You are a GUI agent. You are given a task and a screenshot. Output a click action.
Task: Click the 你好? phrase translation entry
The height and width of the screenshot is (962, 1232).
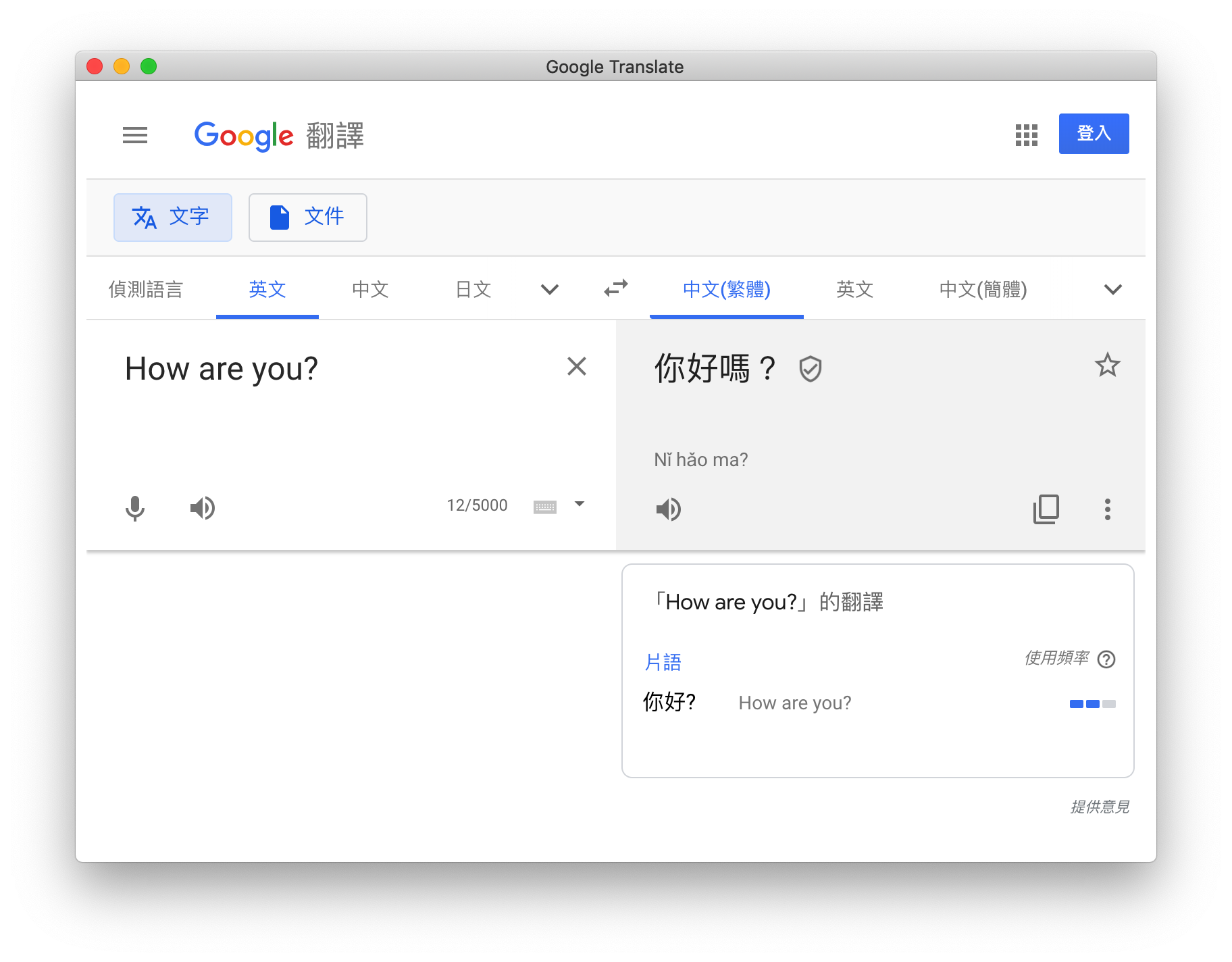669,702
